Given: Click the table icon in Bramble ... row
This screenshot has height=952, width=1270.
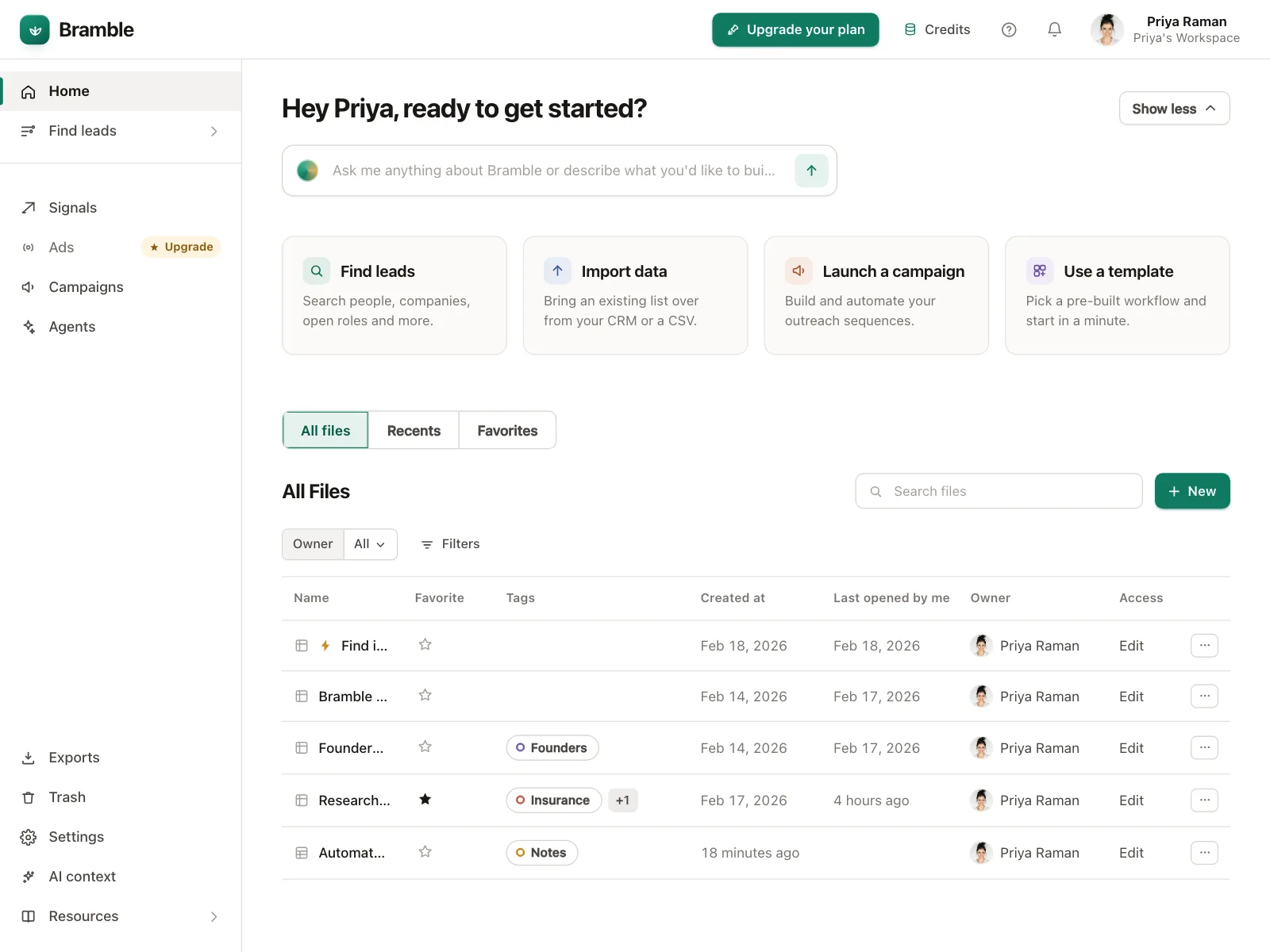Looking at the screenshot, I should click(x=302, y=697).
